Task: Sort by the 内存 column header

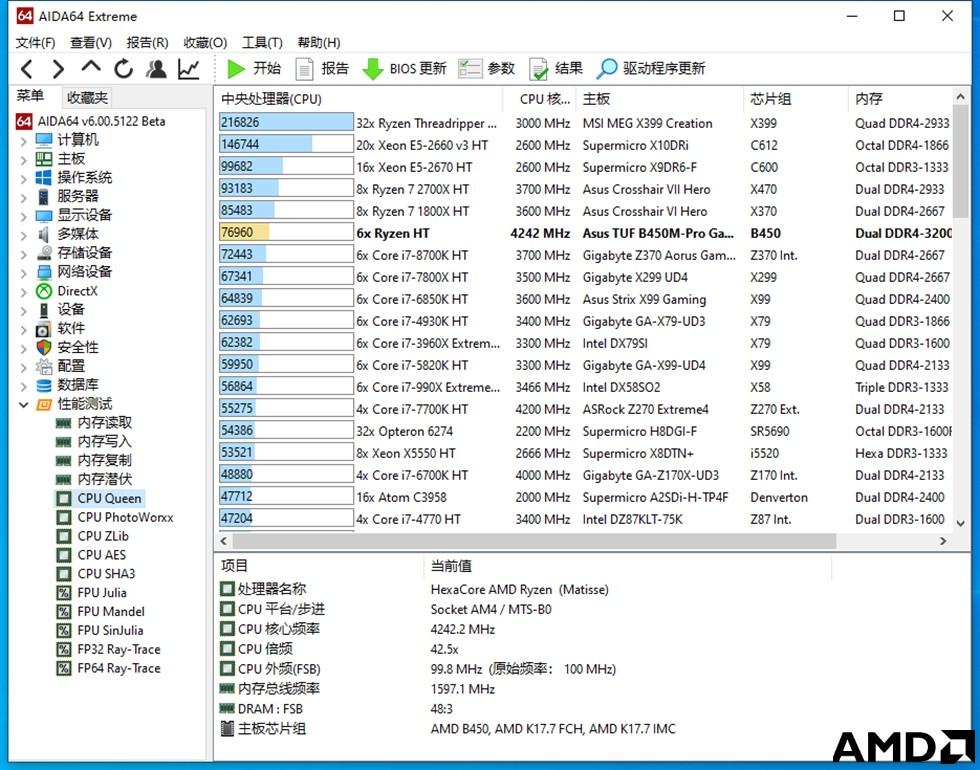Action: [x=900, y=99]
